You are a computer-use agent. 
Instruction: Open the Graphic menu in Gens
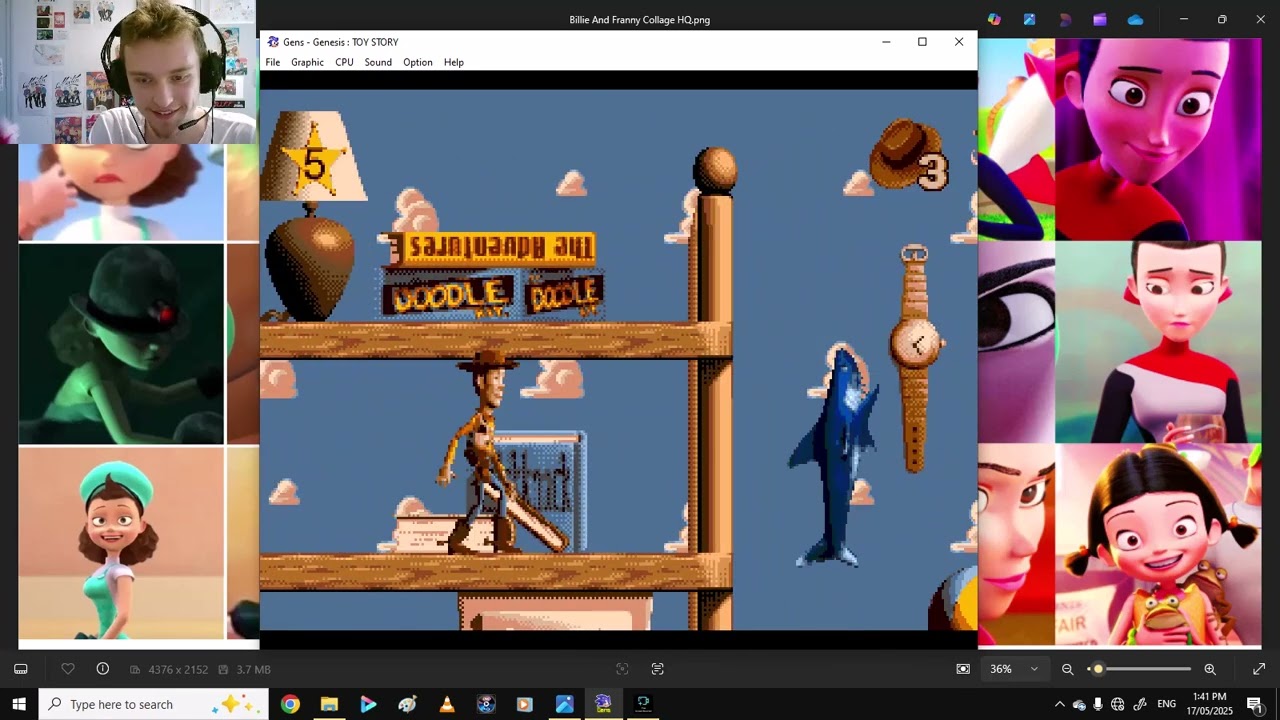click(x=307, y=62)
